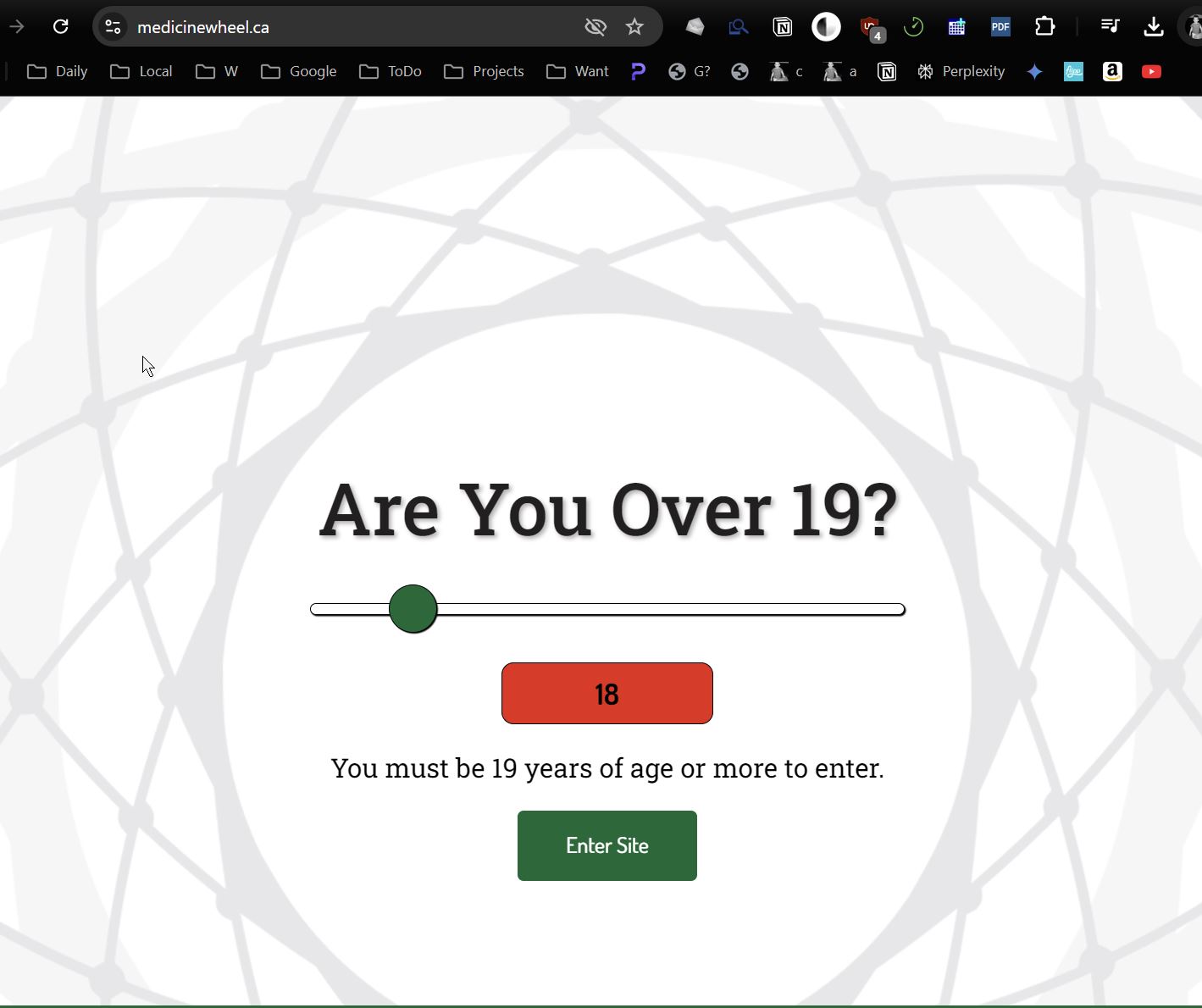Screen dimensions: 1202x1008
Task: Click the green age slider handle
Action: tap(413, 609)
